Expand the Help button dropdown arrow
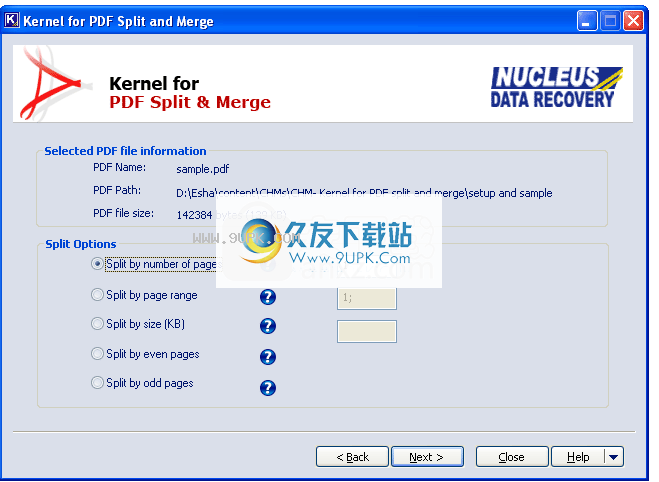Viewport: 659px width, 482px height. click(614, 457)
